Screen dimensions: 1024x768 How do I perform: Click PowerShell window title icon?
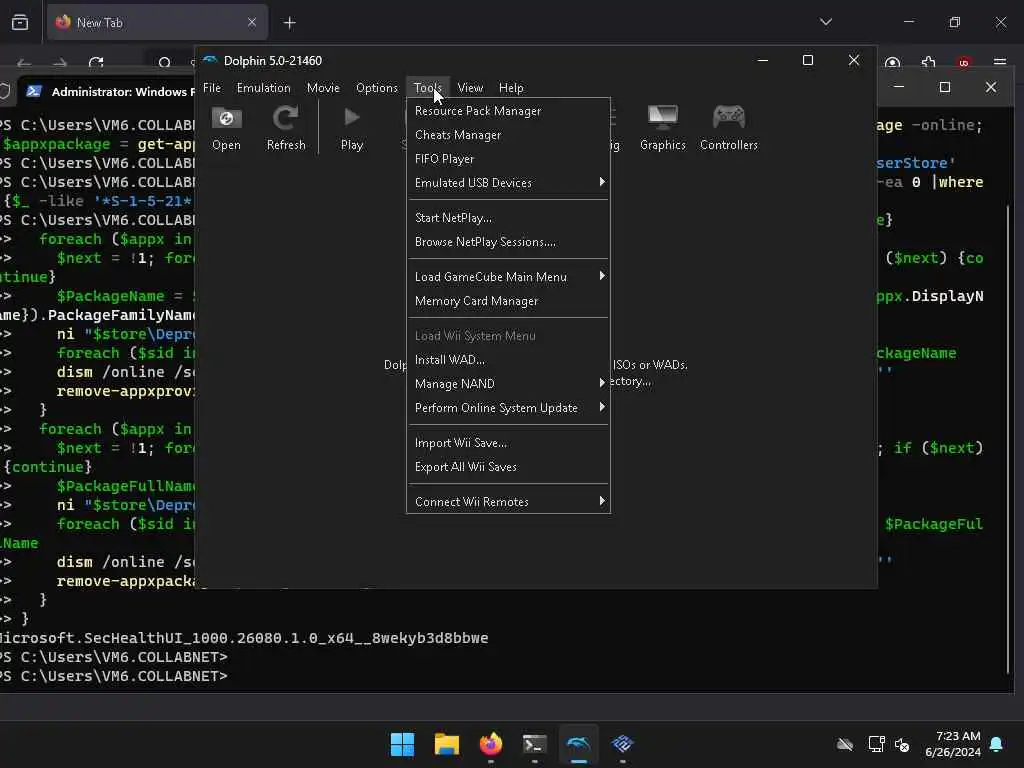[34, 91]
